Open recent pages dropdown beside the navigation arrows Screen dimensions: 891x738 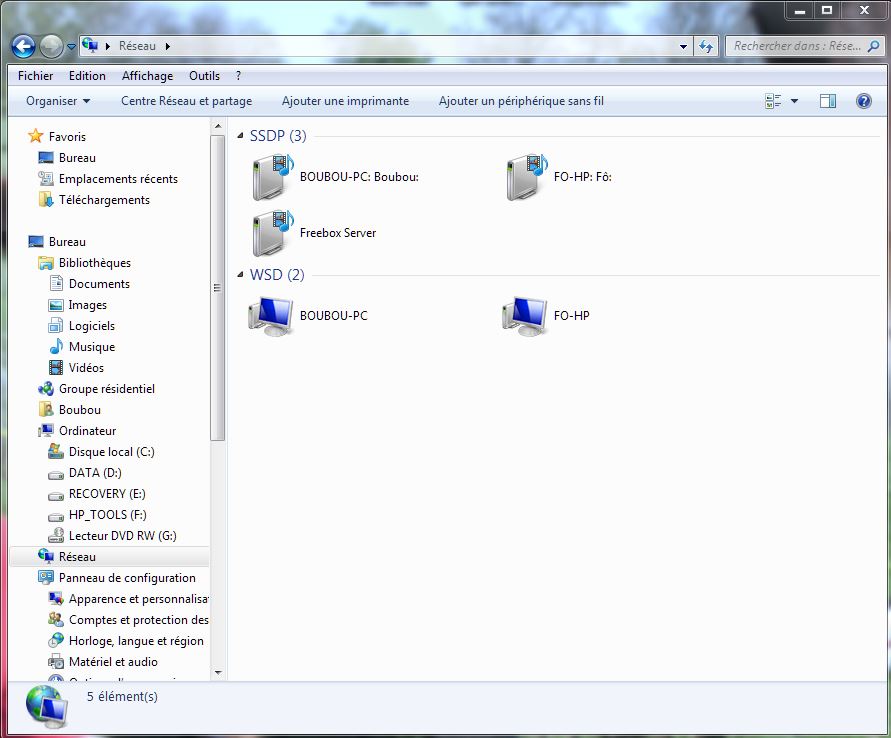click(x=71, y=47)
